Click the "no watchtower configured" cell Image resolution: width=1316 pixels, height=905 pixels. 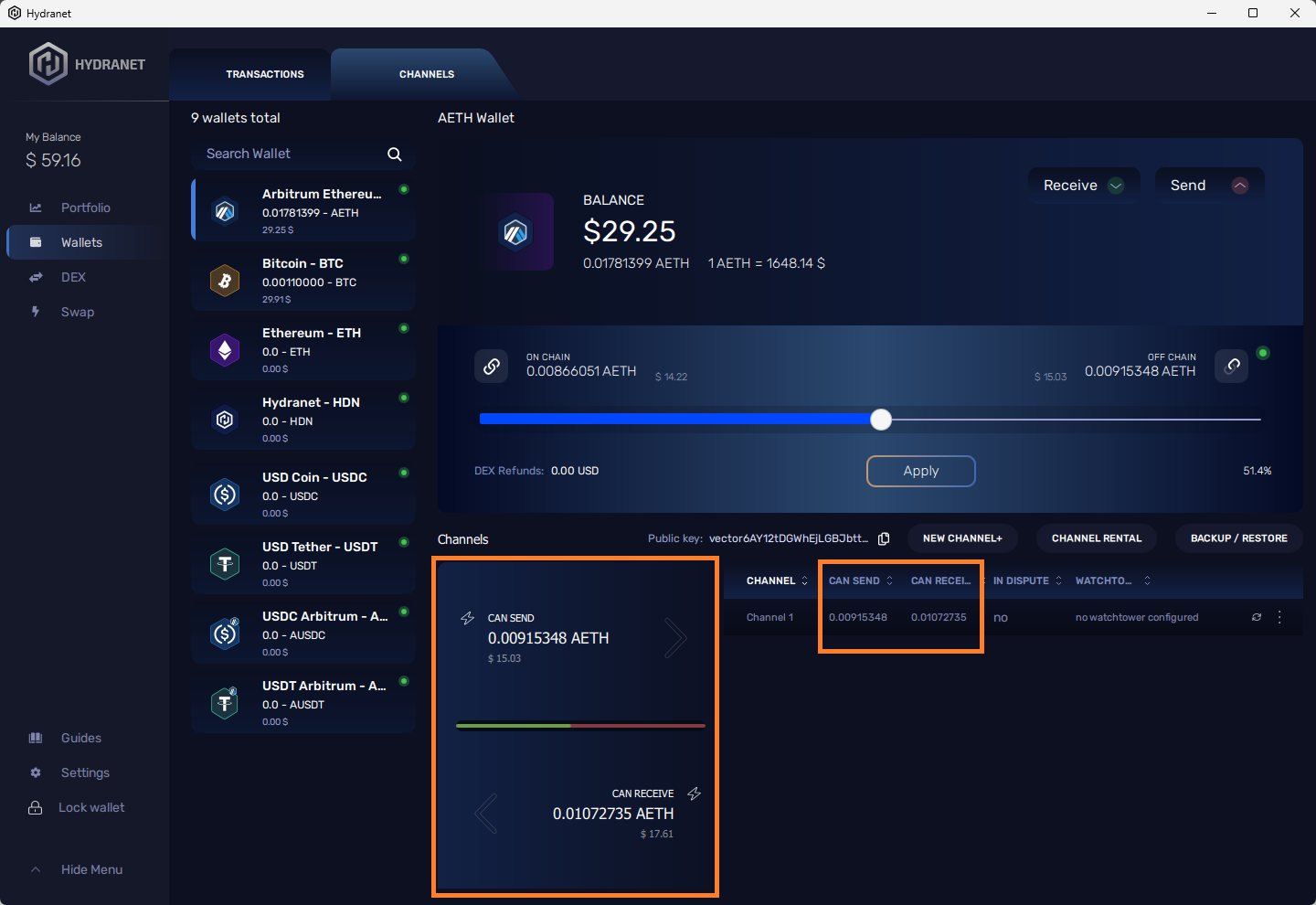tap(1137, 617)
